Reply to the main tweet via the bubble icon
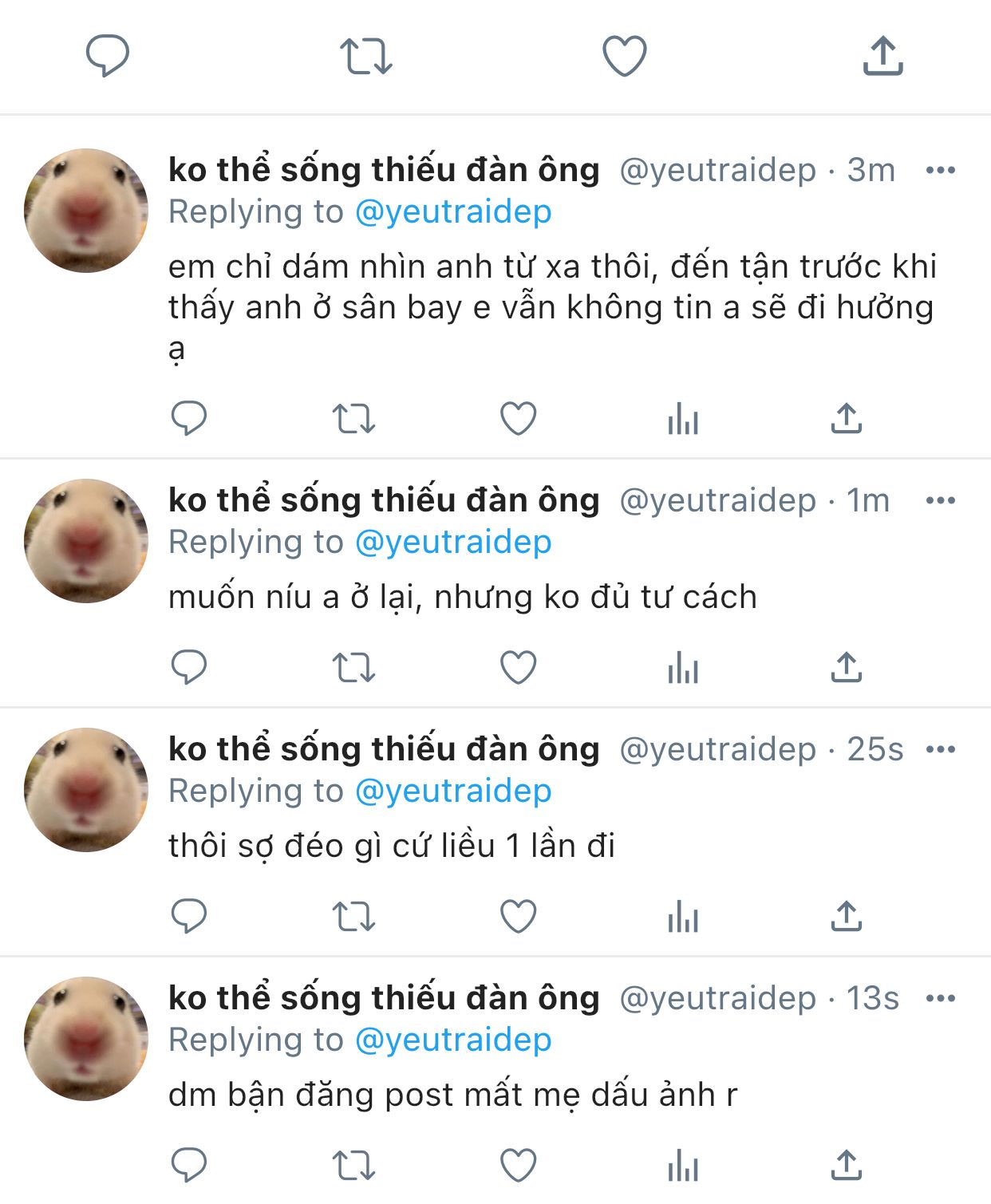 pyautogui.click(x=108, y=56)
